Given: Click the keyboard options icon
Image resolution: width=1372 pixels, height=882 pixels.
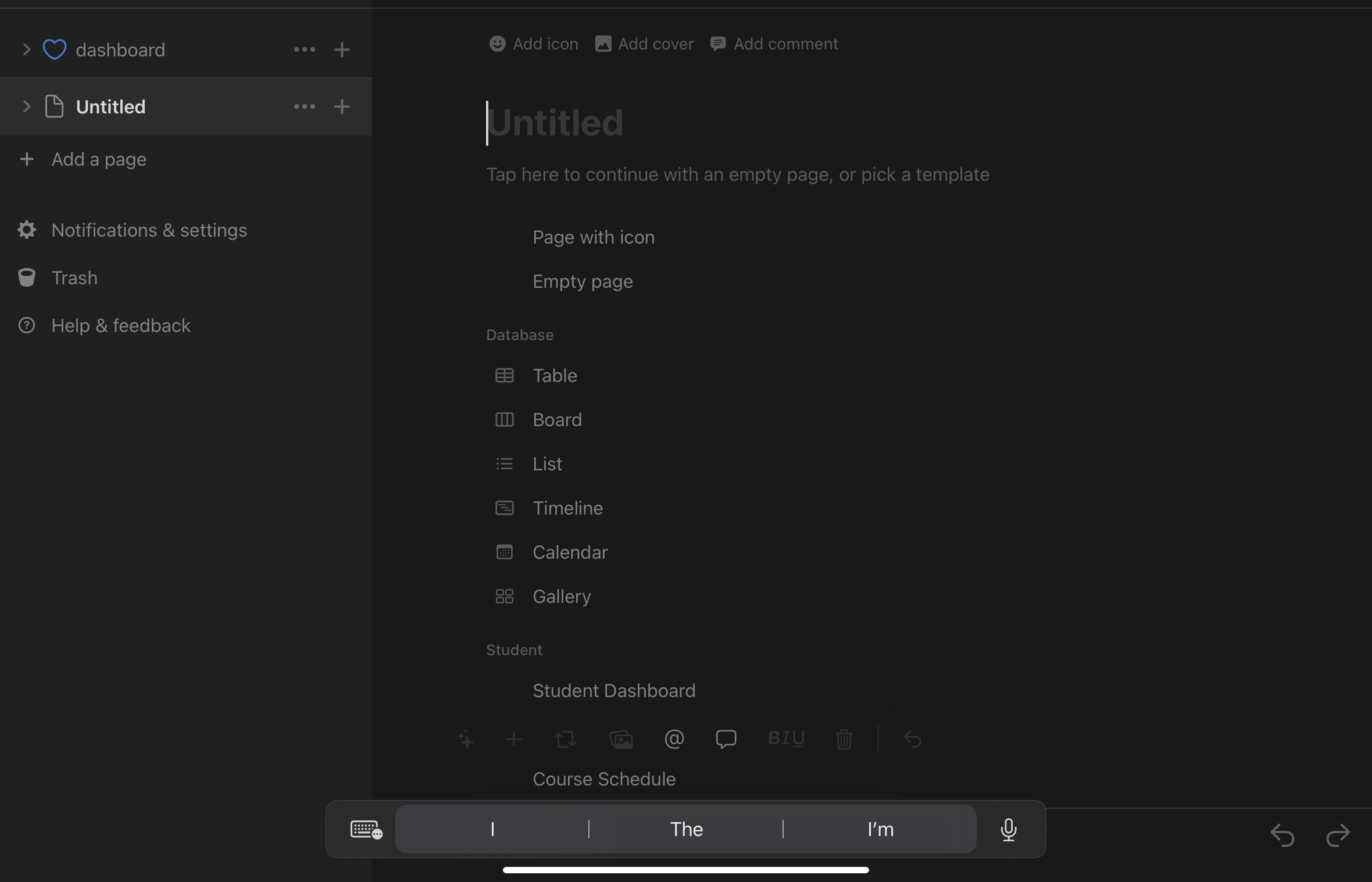Looking at the screenshot, I should tap(366, 830).
